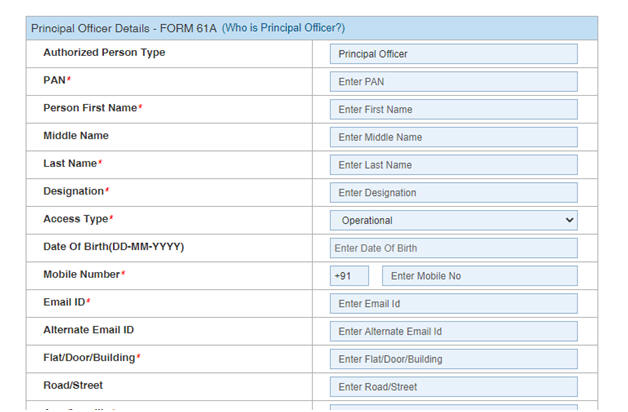Click the +91 country code box
The height and width of the screenshot is (412, 628).
[x=349, y=276]
